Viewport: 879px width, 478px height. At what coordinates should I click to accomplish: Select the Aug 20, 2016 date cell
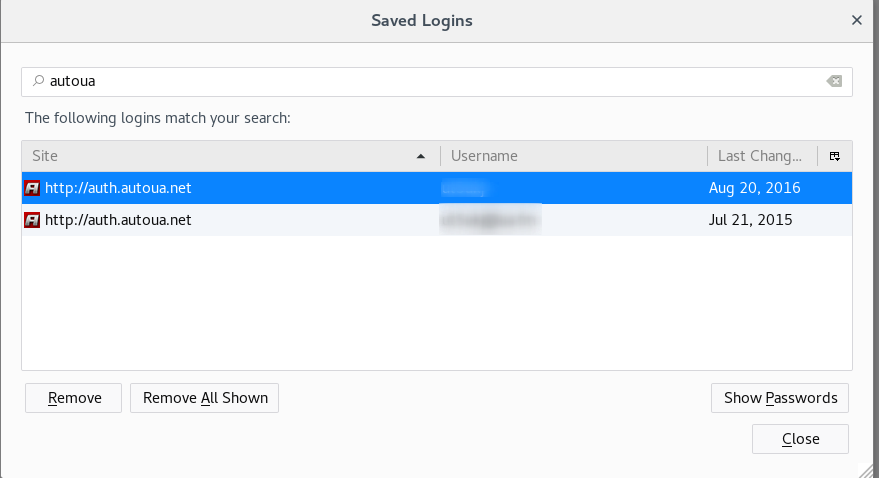pos(754,188)
